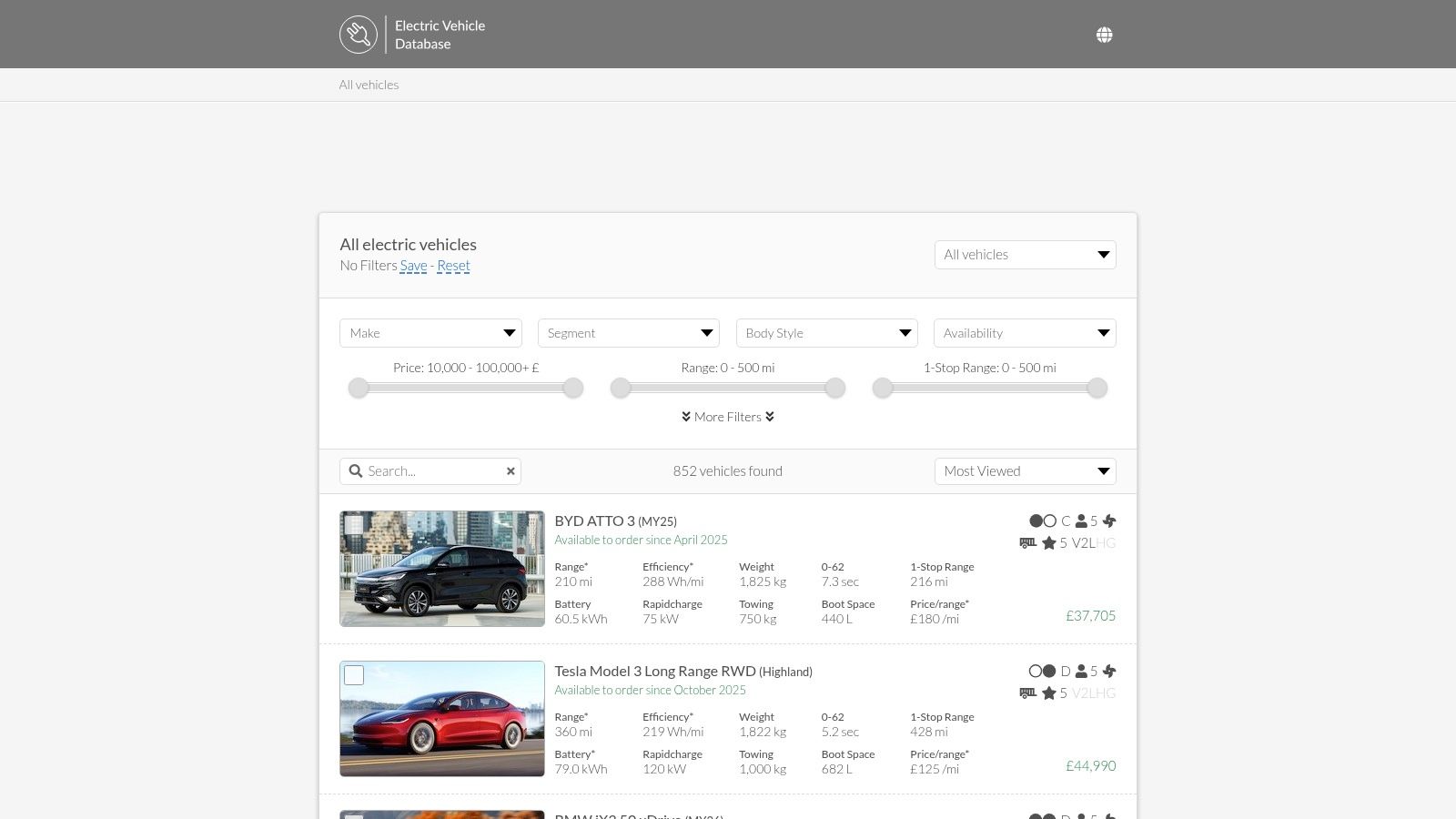1456x819 pixels.
Task: Tick the Tesla Model 3 compare checkbox
Action: (354, 675)
